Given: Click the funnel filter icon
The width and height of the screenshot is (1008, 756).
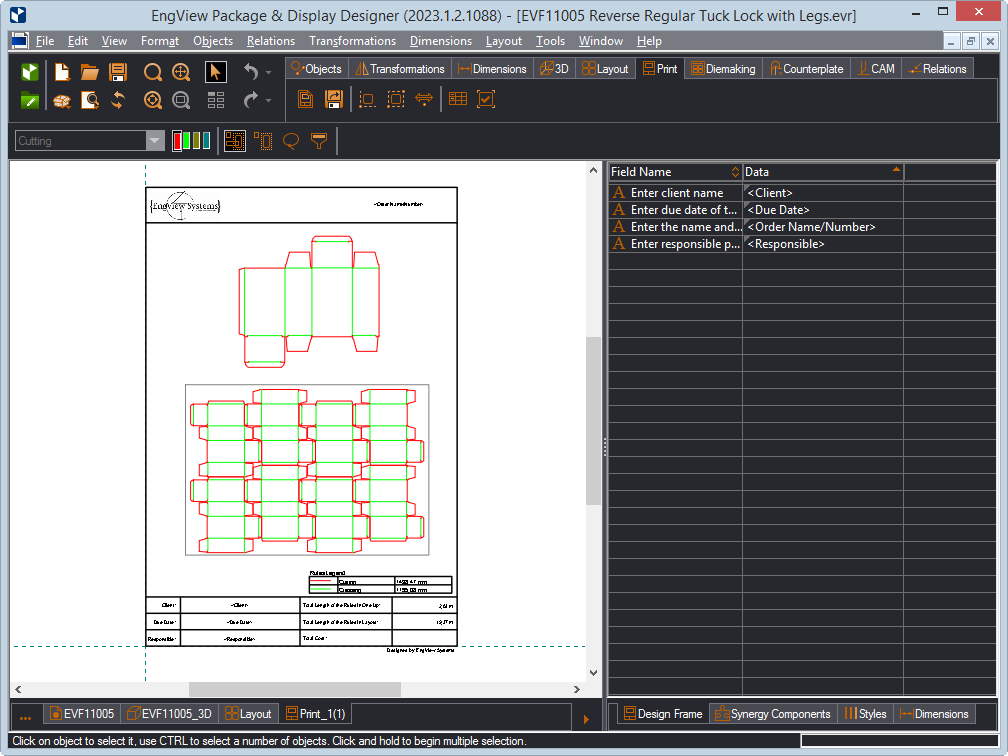Looking at the screenshot, I should pyautogui.click(x=319, y=141).
